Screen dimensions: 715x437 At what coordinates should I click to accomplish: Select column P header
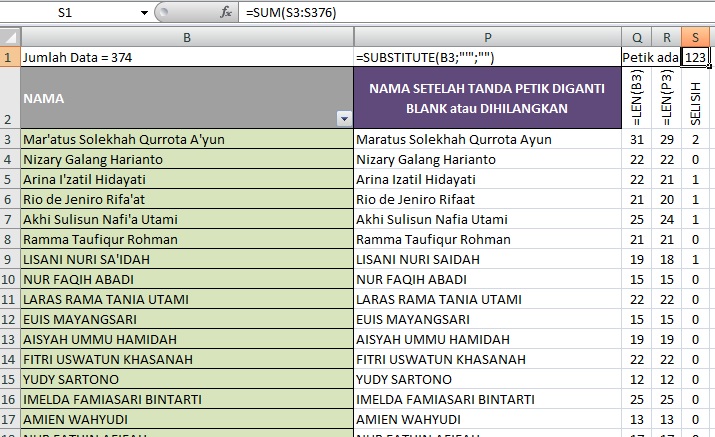pyautogui.click(x=487, y=37)
